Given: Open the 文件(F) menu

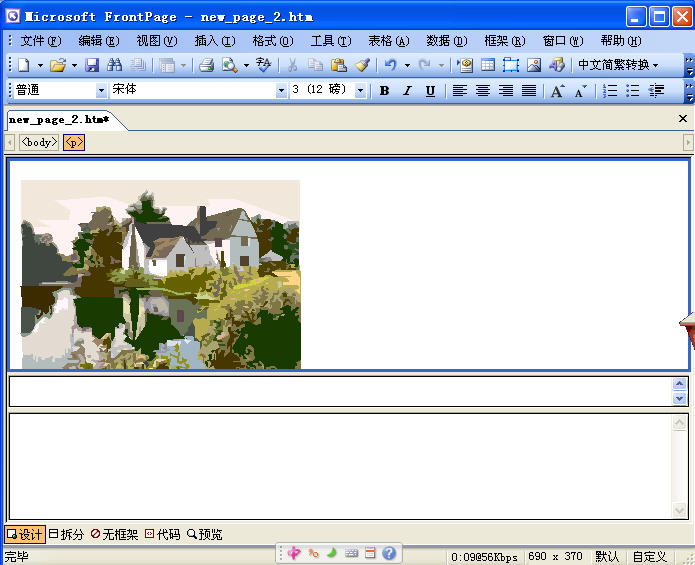Looking at the screenshot, I should (x=41, y=41).
